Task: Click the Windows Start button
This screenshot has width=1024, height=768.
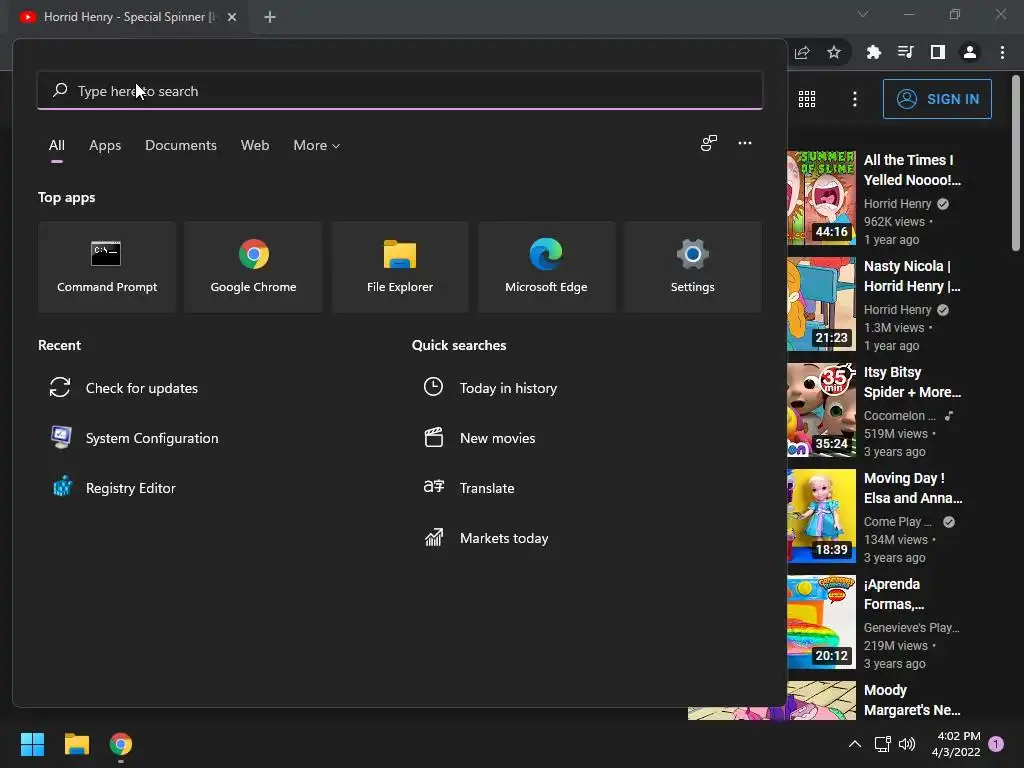Action: coord(32,744)
